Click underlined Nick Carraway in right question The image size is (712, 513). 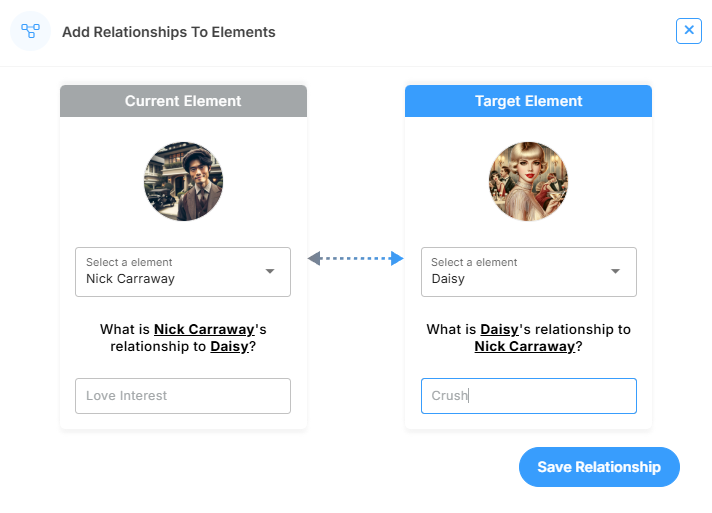tap(524, 347)
